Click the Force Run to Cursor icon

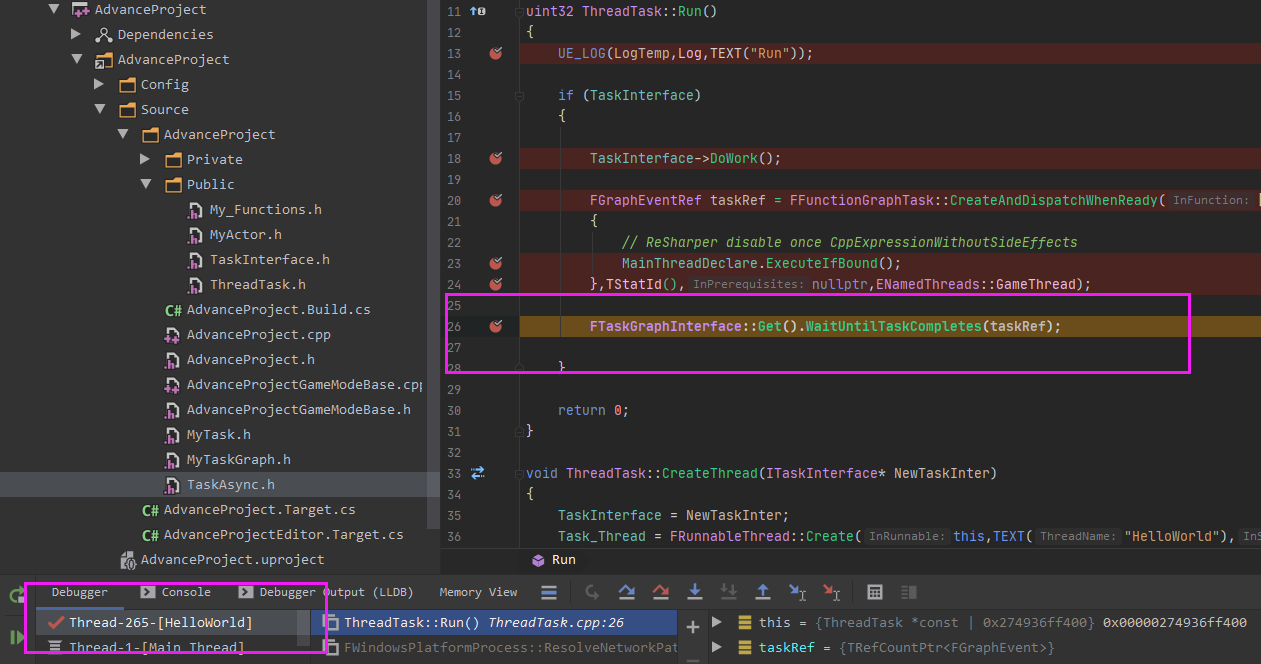tap(831, 592)
